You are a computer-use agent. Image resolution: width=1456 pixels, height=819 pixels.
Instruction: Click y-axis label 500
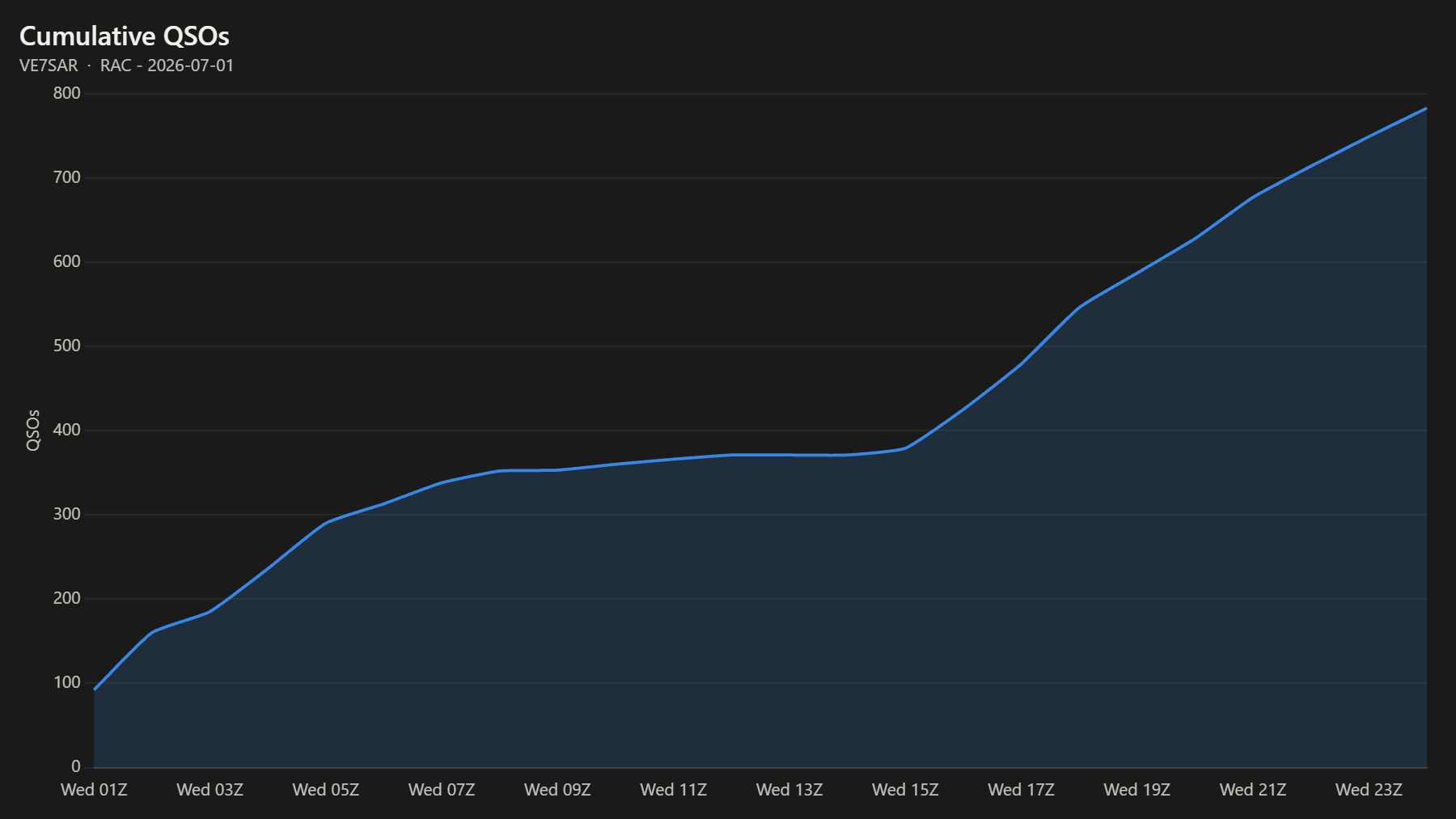tap(67, 346)
